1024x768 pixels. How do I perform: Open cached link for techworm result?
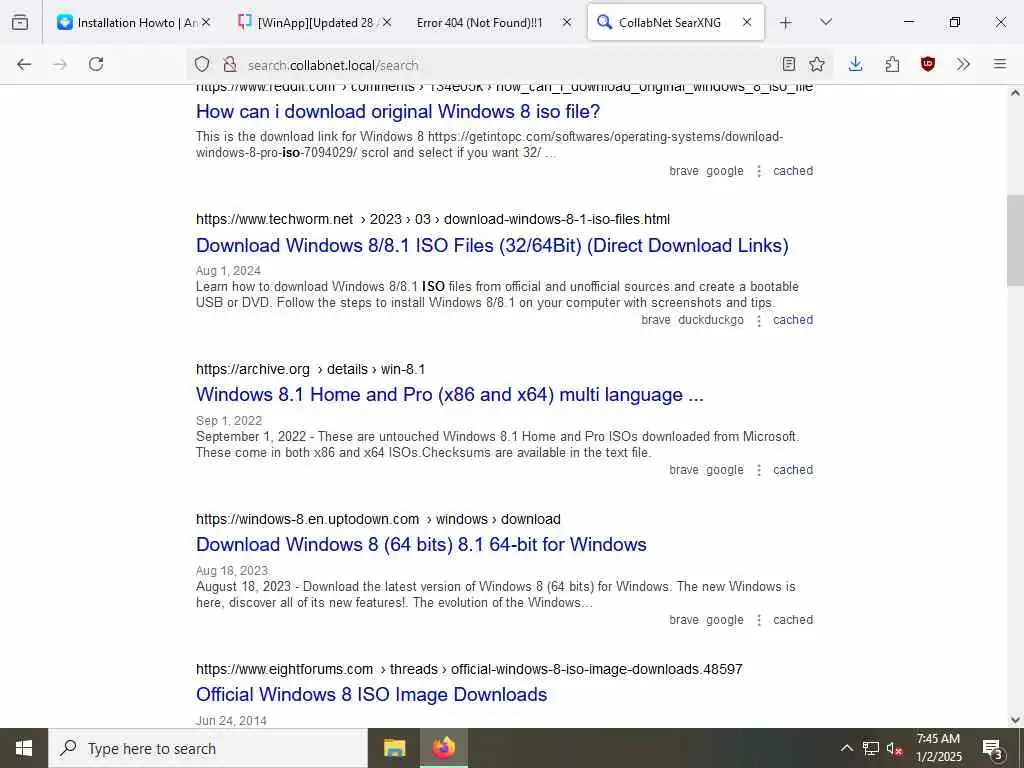coord(793,320)
